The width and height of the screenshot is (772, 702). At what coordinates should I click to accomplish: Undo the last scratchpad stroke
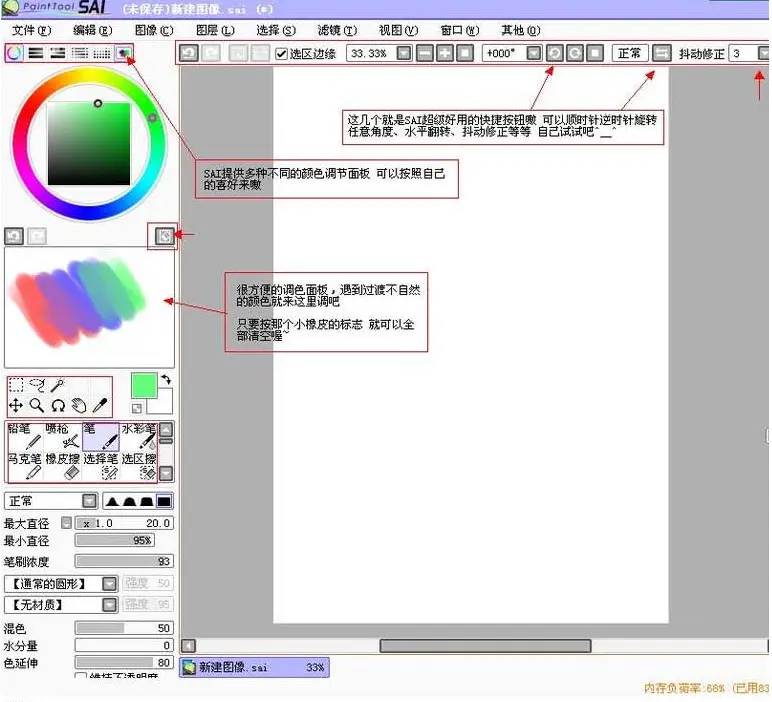click(14, 236)
